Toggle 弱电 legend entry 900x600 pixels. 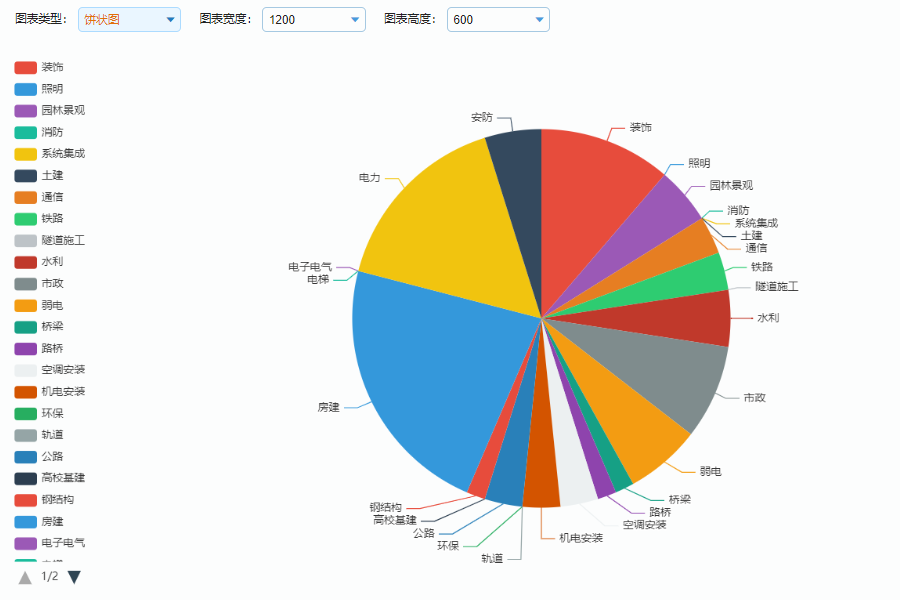pos(39,305)
